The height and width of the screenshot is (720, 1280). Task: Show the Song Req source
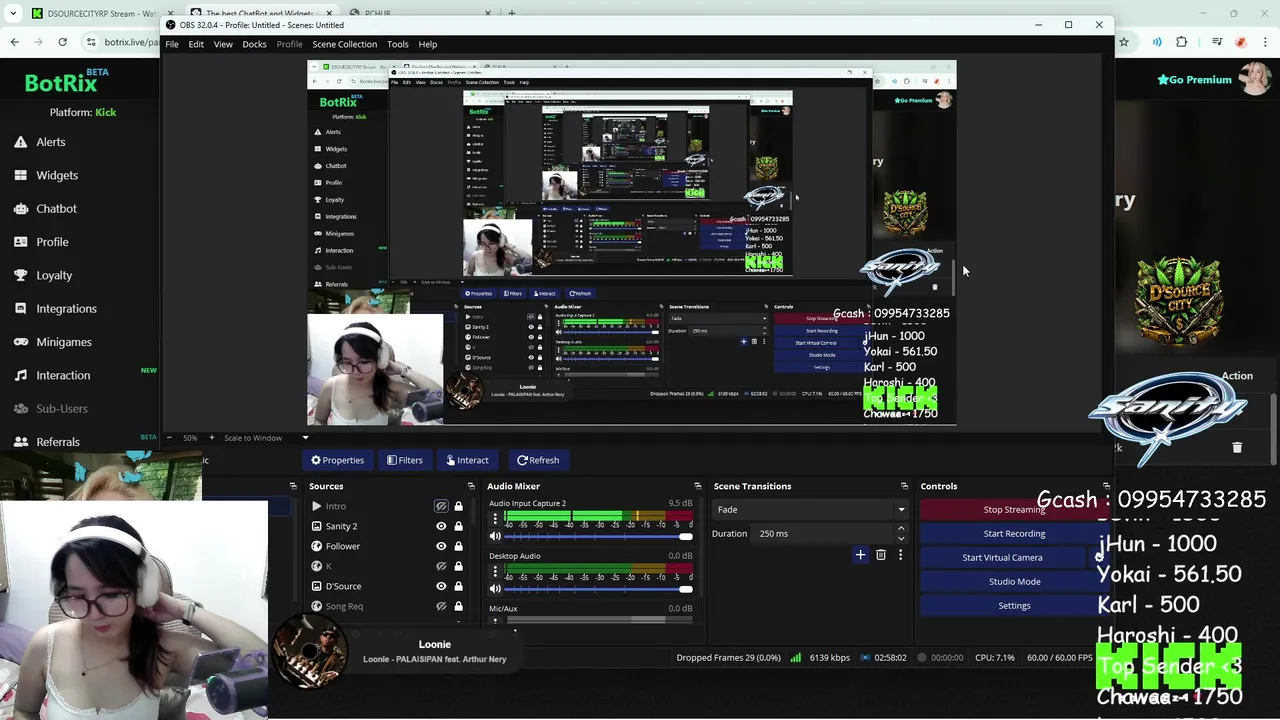[x=441, y=606]
